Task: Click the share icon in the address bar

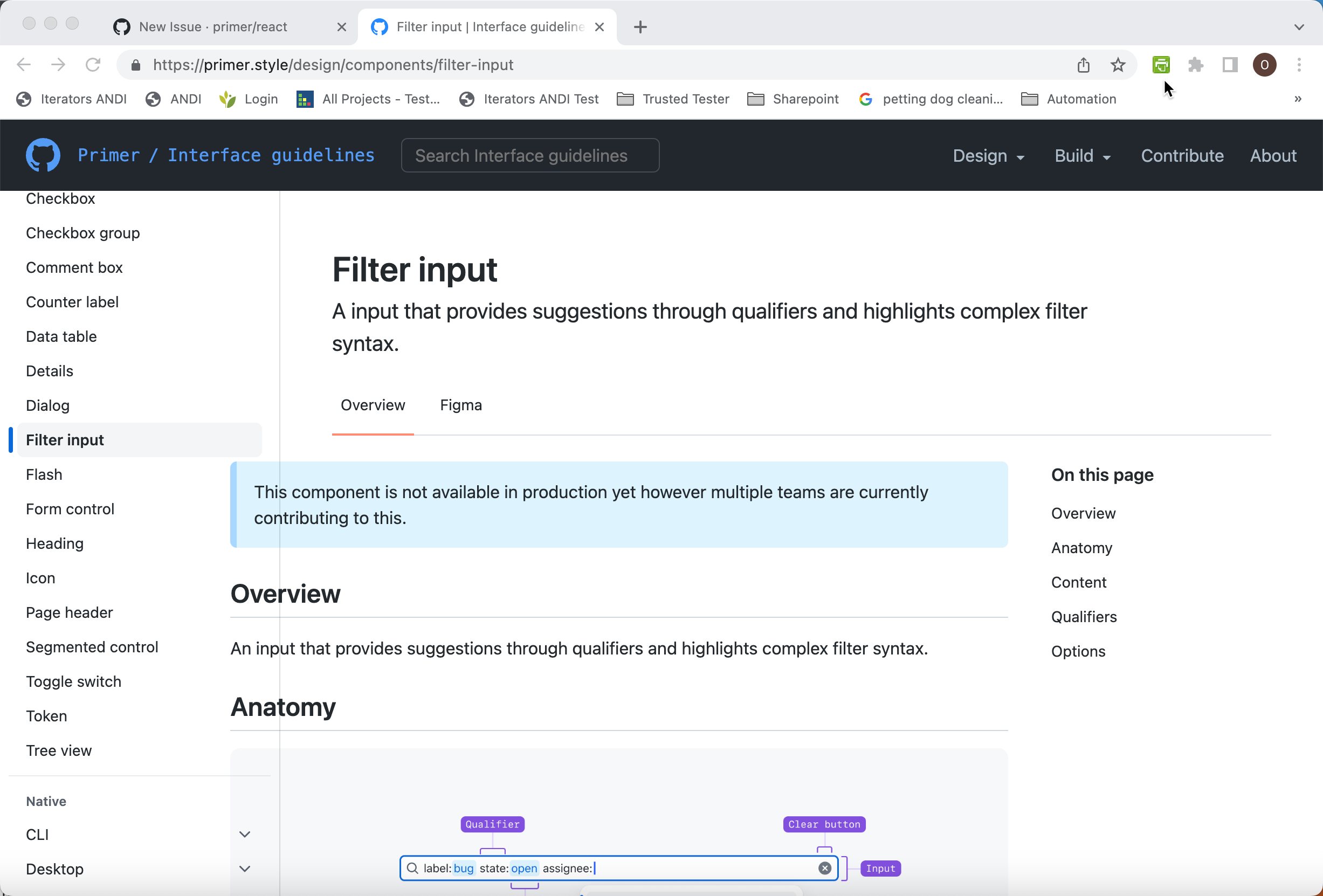Action: (x=1083, y=64)
